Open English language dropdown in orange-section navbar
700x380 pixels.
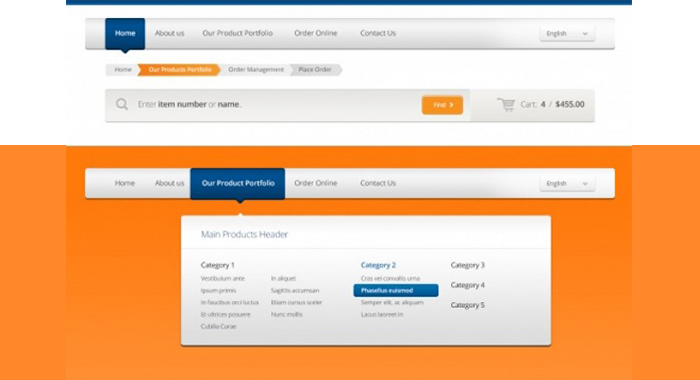(x=567, y=184)
